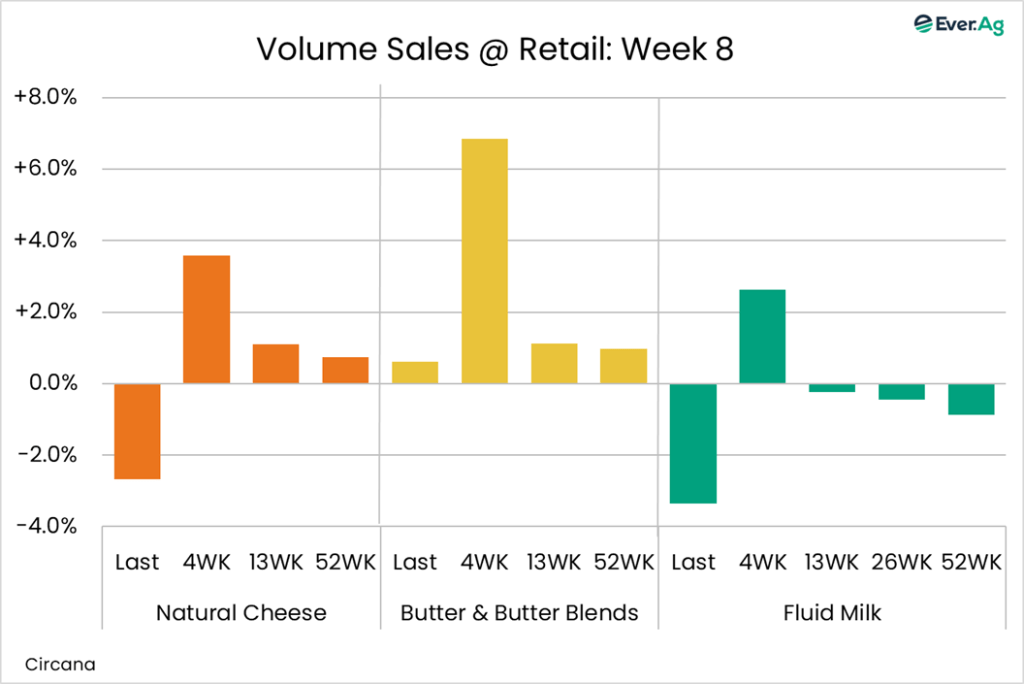Click the Butter 13WK yellow bar
Screen dimensions: 1024x684
pyautogui.click(x=554, y=363)
